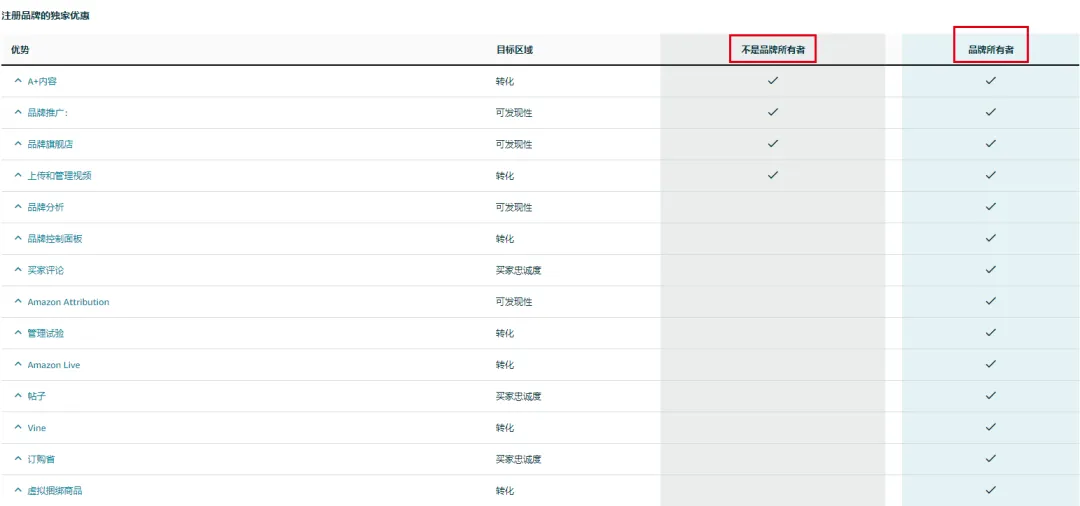Click 品牌分析 checkmark under 品牌所有者
The height and width of the screenshot is (506, 1080).
(x=990, y=207)
